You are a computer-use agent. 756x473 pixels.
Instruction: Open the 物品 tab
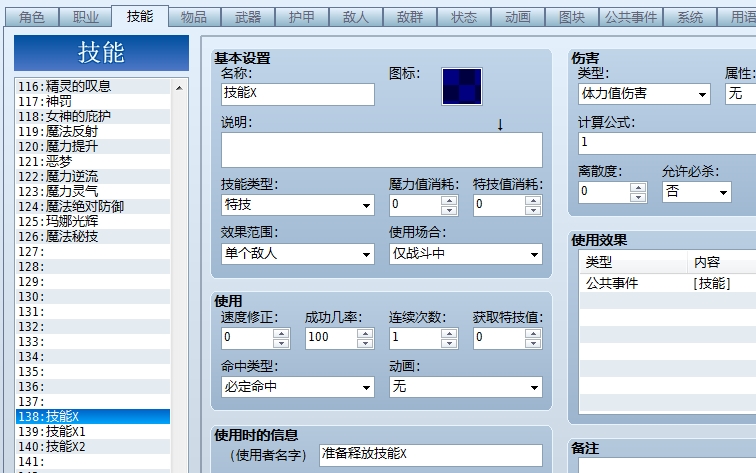tap(194, 17)
